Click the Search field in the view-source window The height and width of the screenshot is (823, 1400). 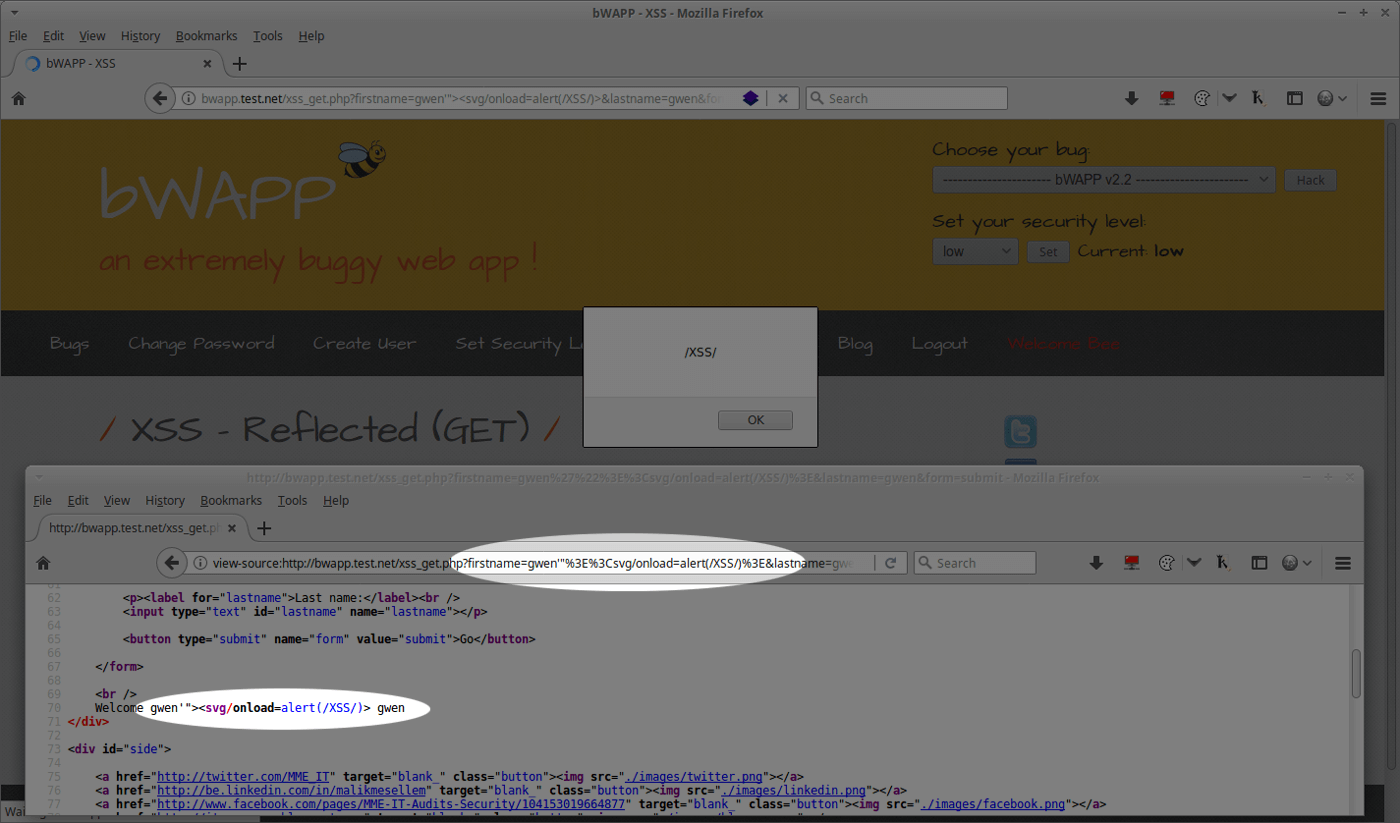coord(975,563)
